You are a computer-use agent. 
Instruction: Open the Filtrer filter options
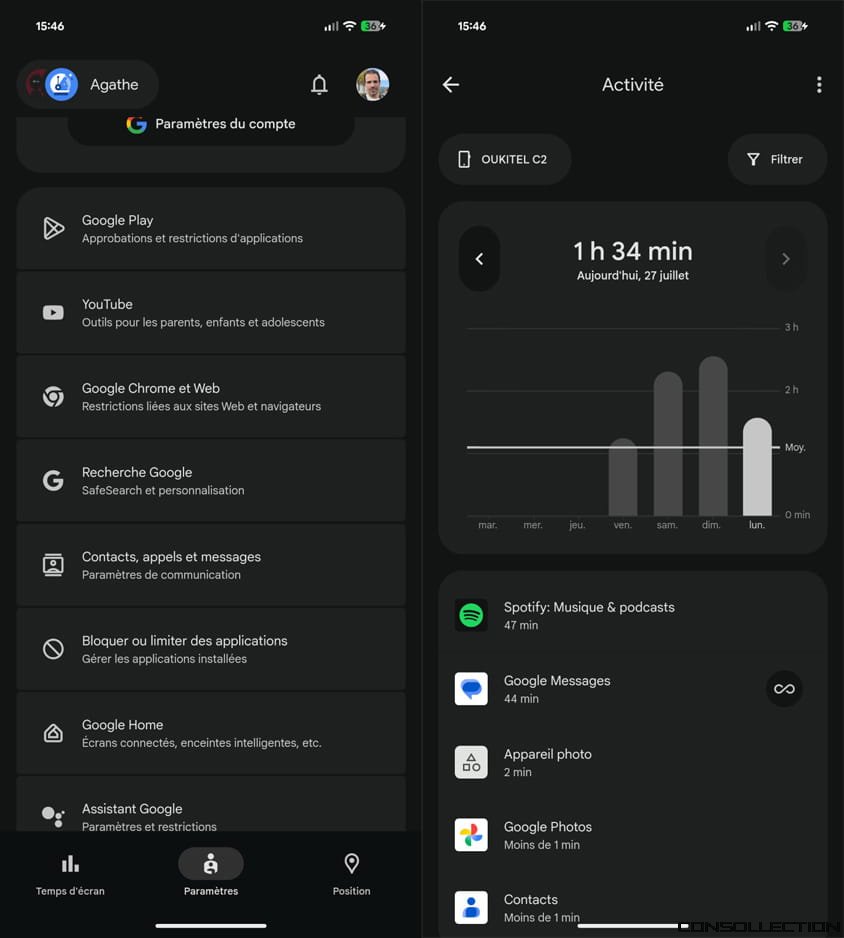[x=777, y=159]
